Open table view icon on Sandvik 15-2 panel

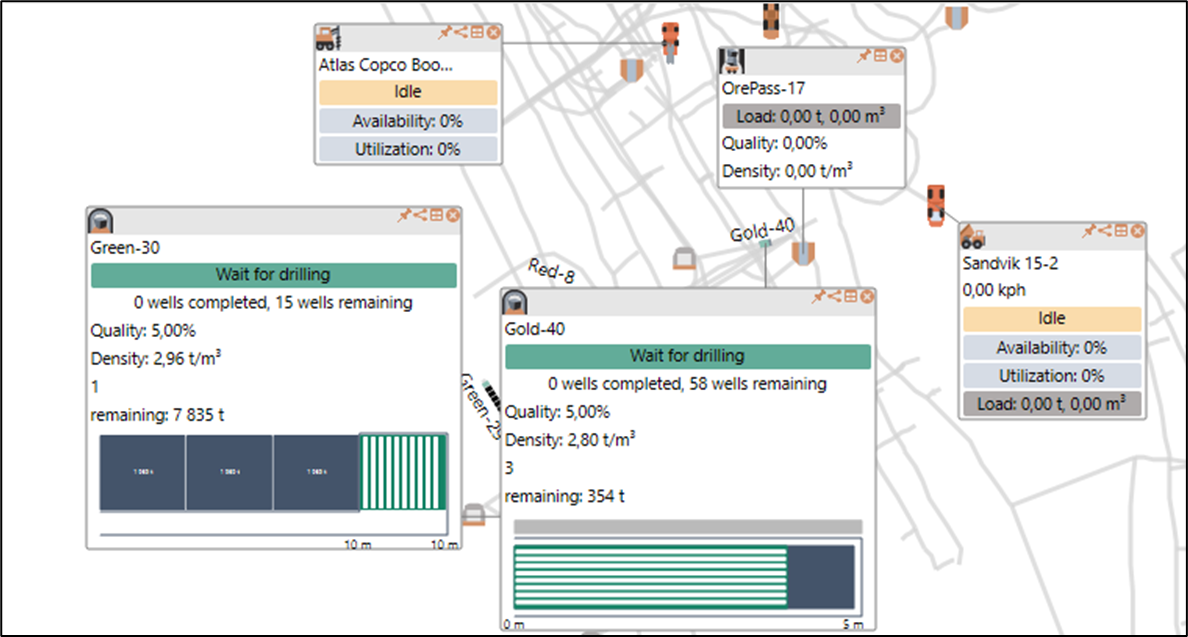pos(1121,230)
